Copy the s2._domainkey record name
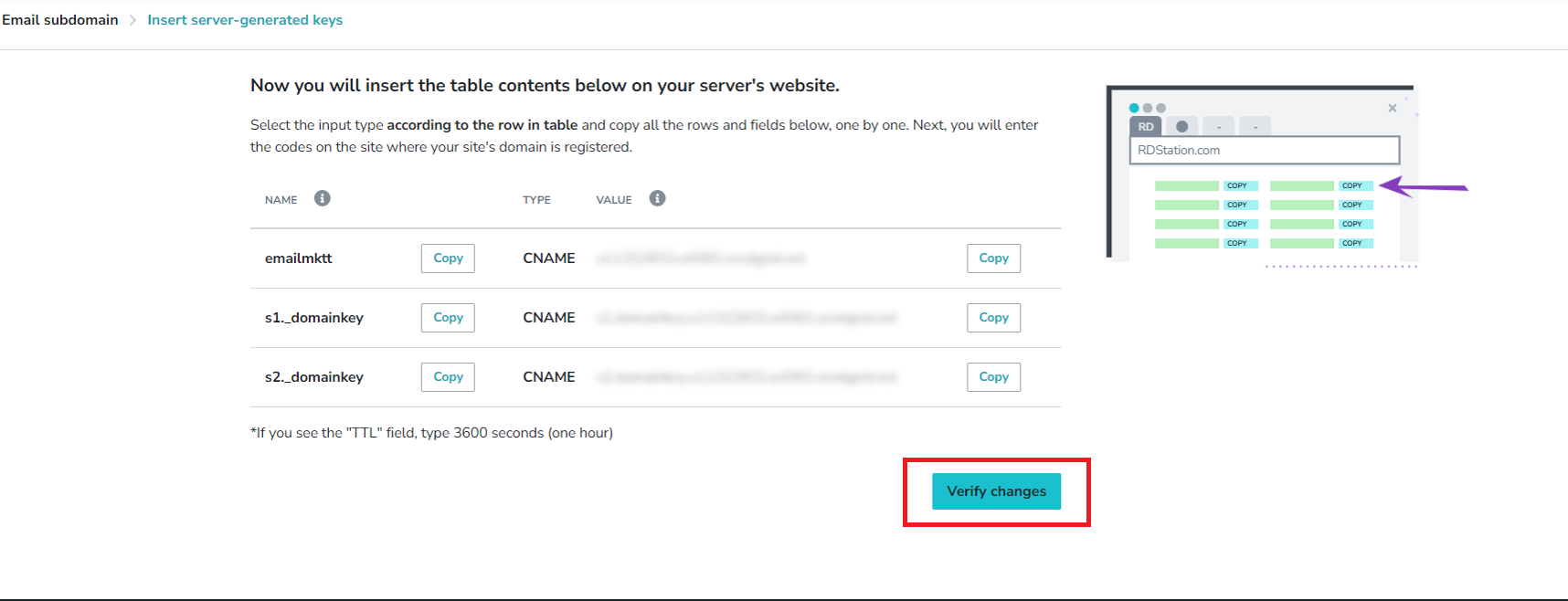Screen dimensions: 1568x601 pyautogui.click(x=447, y=376)
